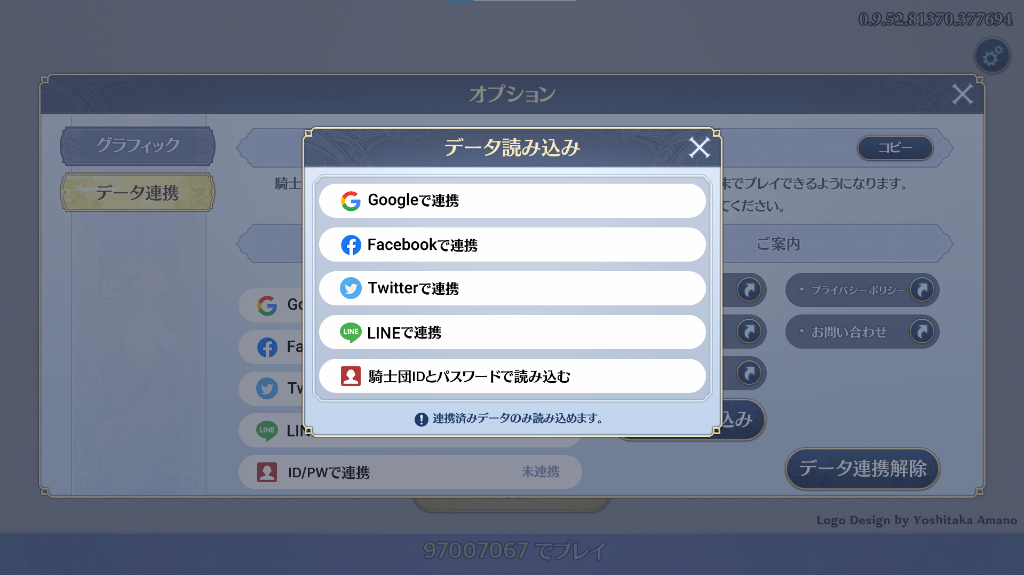Click the コピー button
Screen dimensions: 1024x575
pos(895,148)
